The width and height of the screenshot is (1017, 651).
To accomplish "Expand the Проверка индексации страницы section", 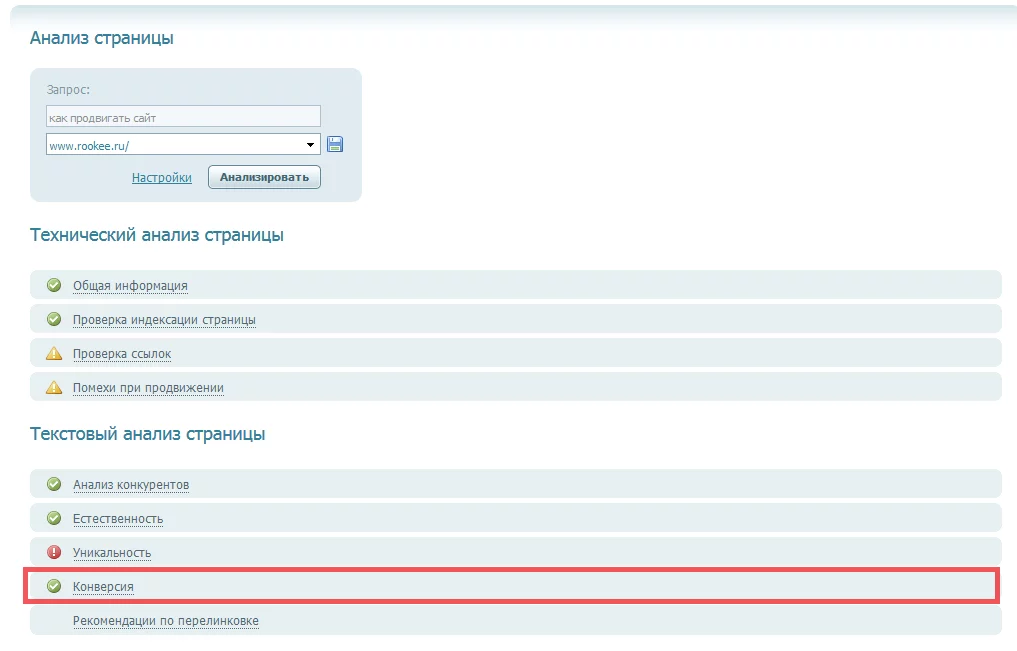I will click(164, 320).
